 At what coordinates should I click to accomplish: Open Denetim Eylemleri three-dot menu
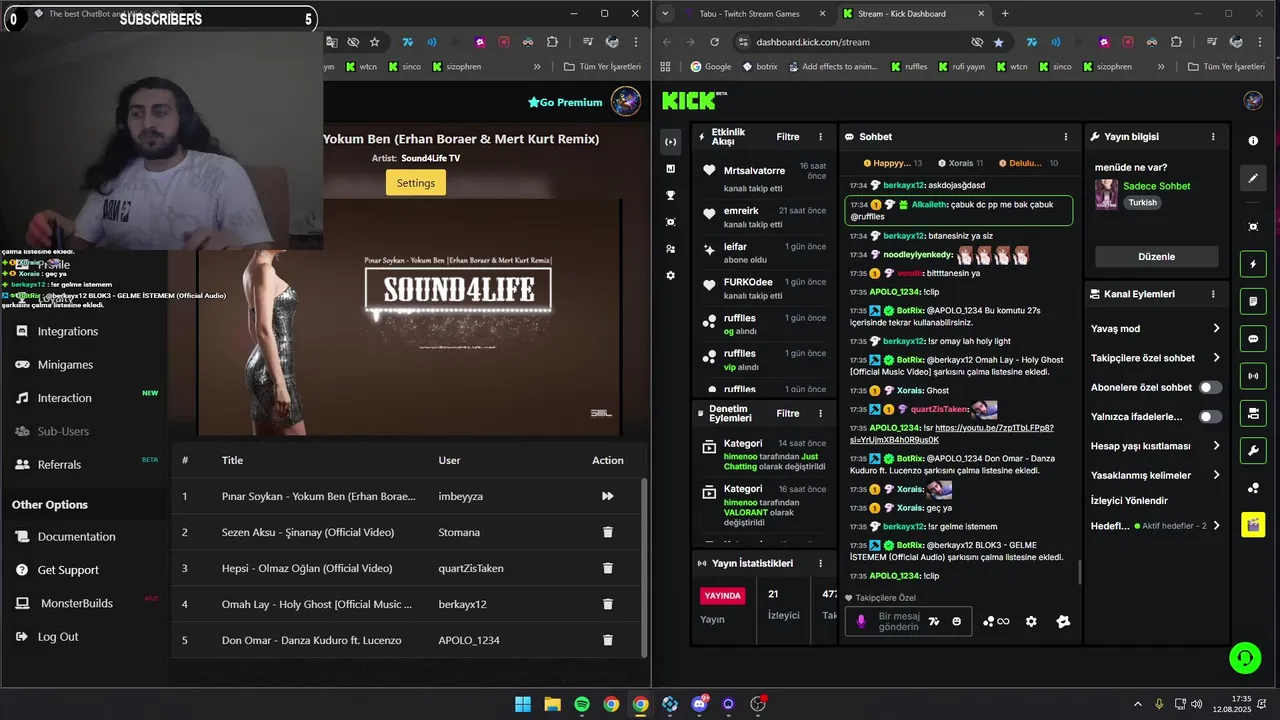[821, 413]
